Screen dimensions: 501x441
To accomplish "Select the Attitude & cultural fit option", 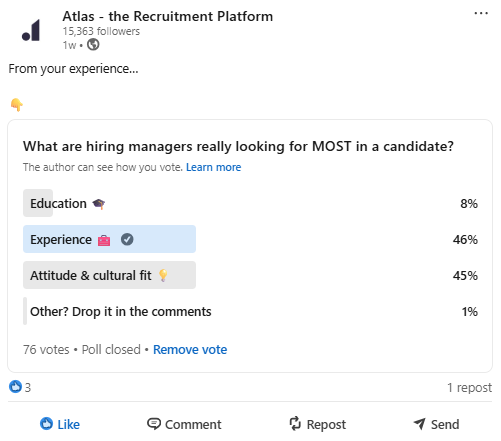I will tap(250, 275).
